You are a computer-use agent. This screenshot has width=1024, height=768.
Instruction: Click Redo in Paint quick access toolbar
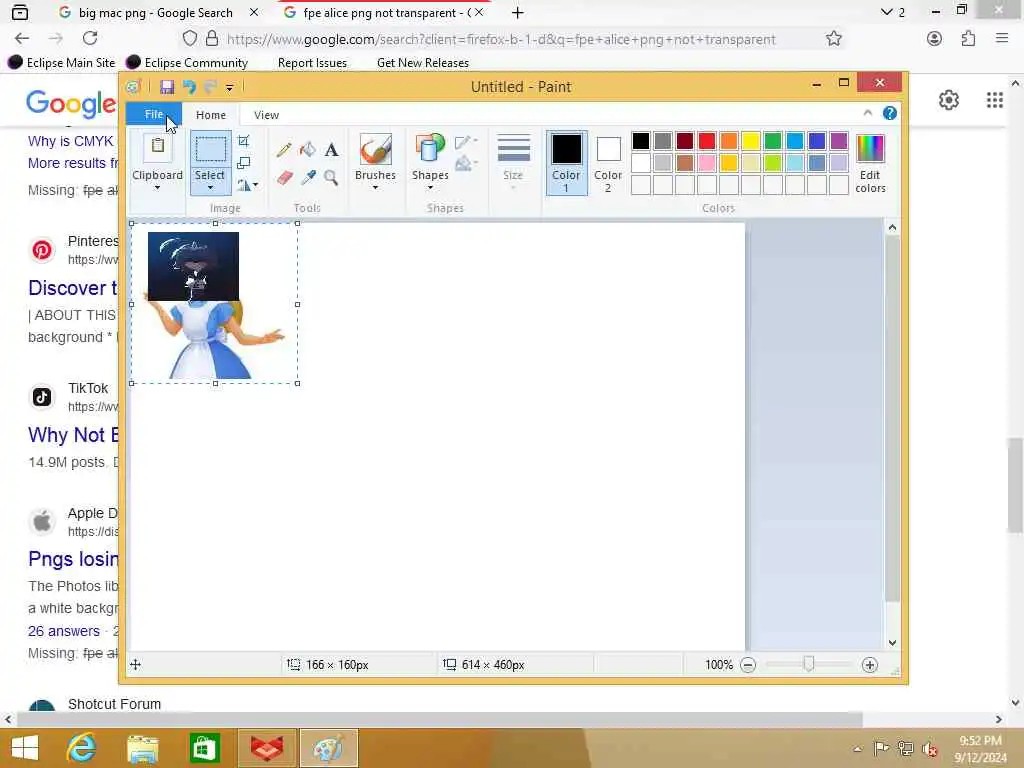click(x=210, y=87)
